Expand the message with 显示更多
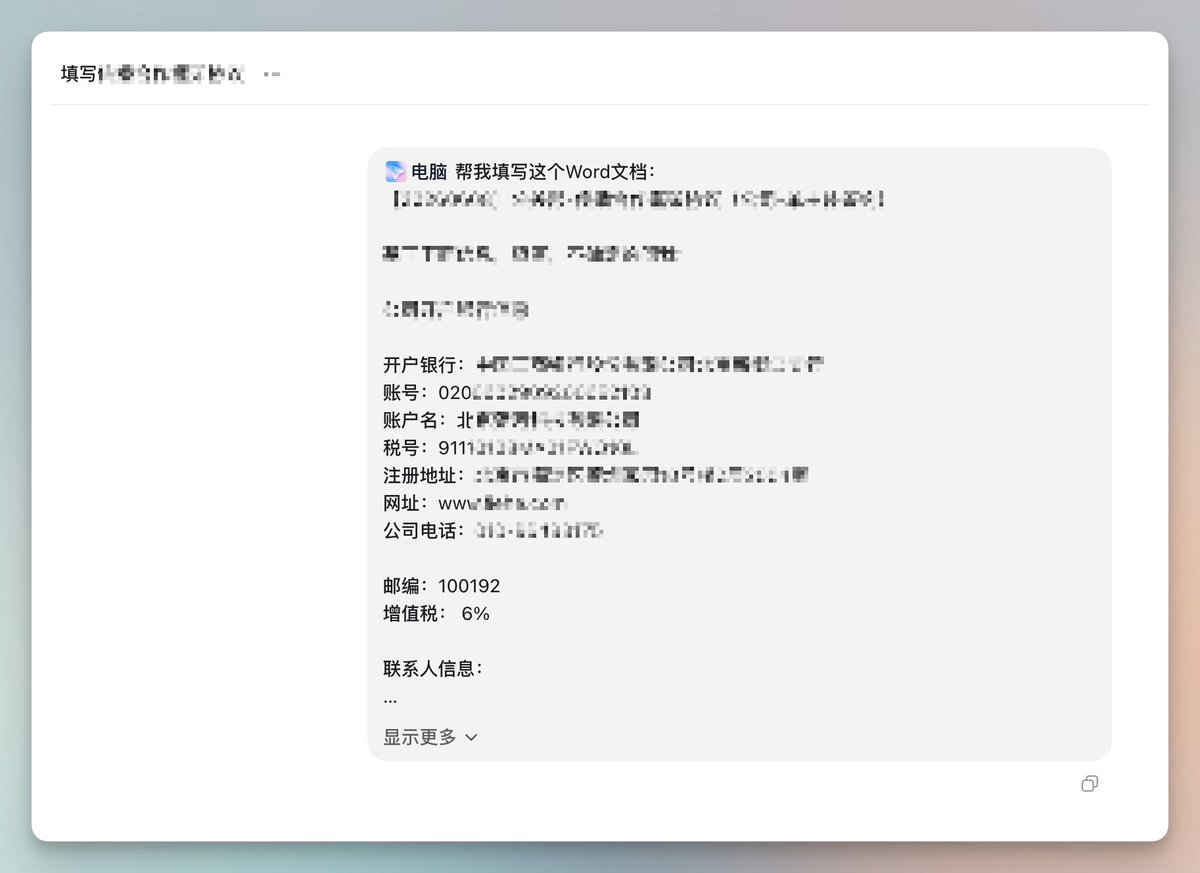 point(430,737)
